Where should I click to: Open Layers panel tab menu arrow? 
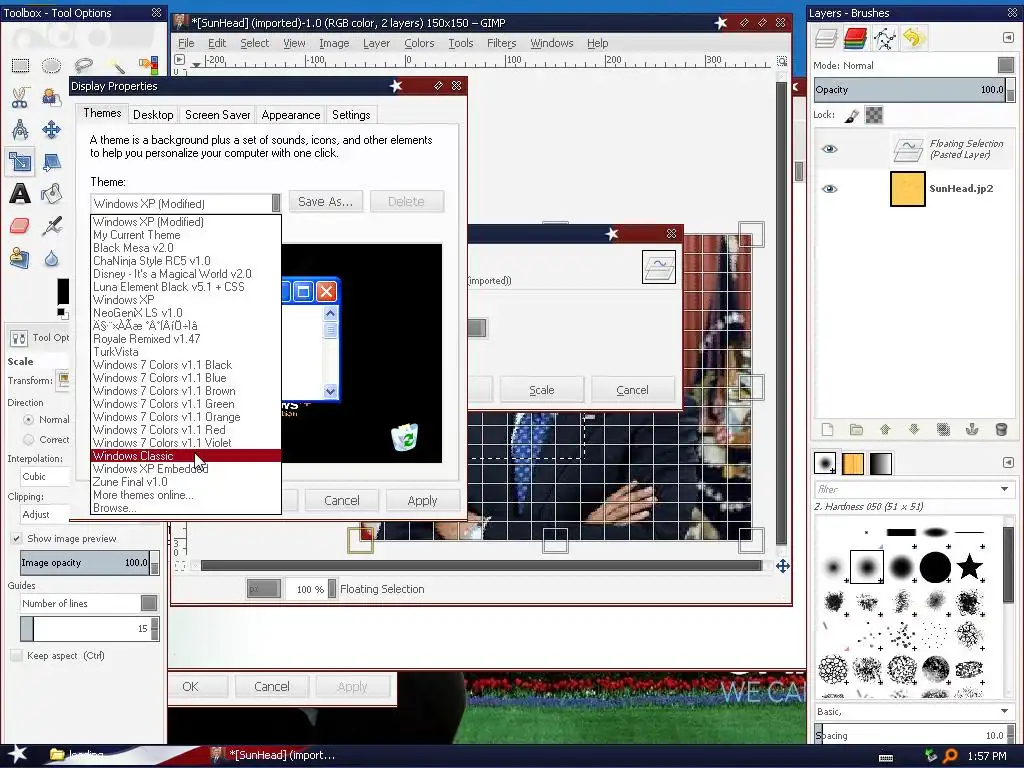click(x=1008, y=38)
